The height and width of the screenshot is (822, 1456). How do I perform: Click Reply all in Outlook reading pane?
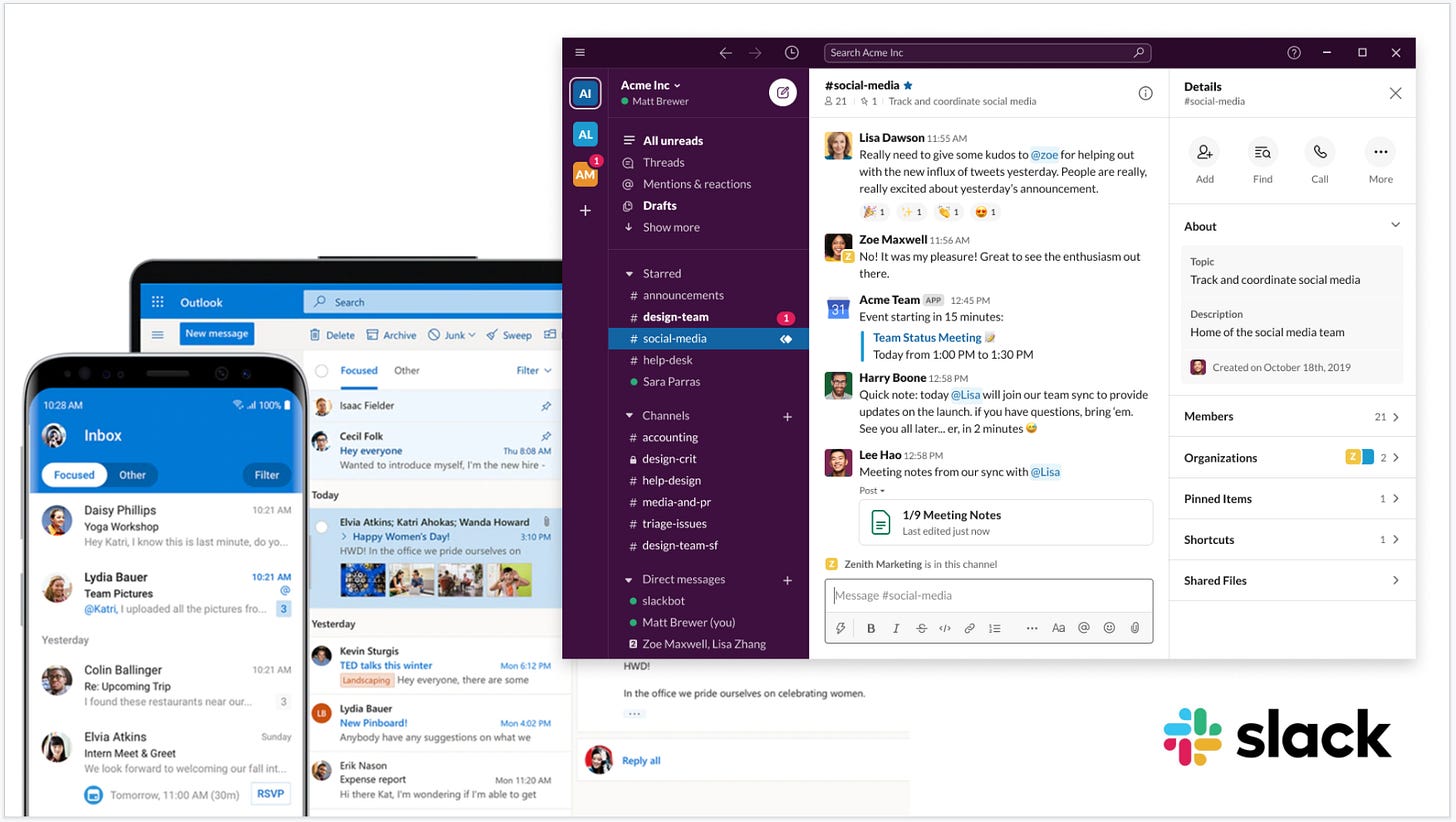tap(641, 761)
